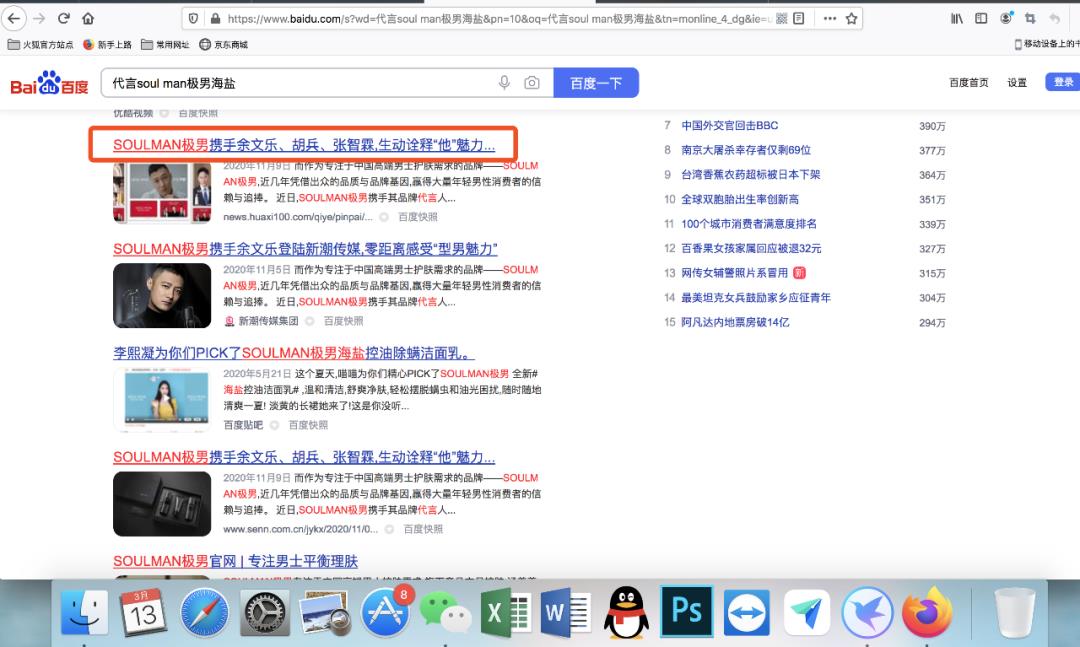The height and width of the screenshot is (647, 1080).
Task: Expand the 火狐官方站点 bookmarks folder
Action: [41, 44]
